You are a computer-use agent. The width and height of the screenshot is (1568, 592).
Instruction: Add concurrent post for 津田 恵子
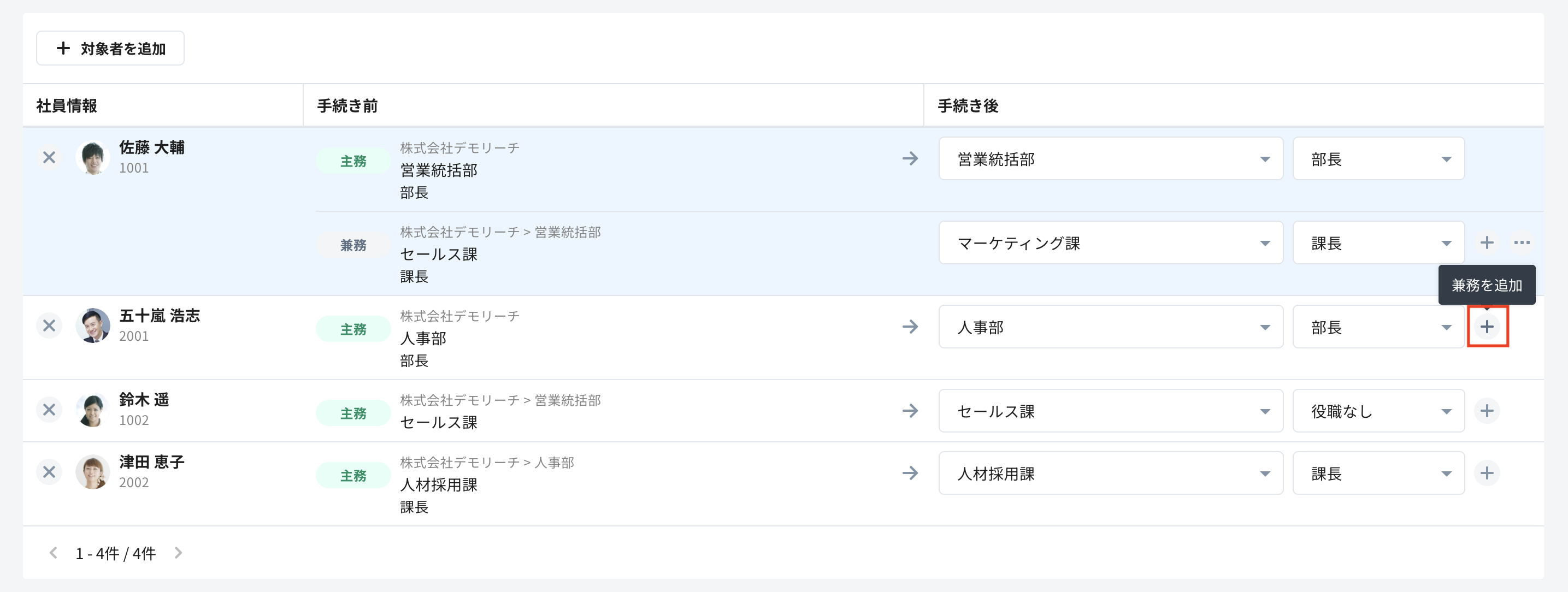point(1487,473)
